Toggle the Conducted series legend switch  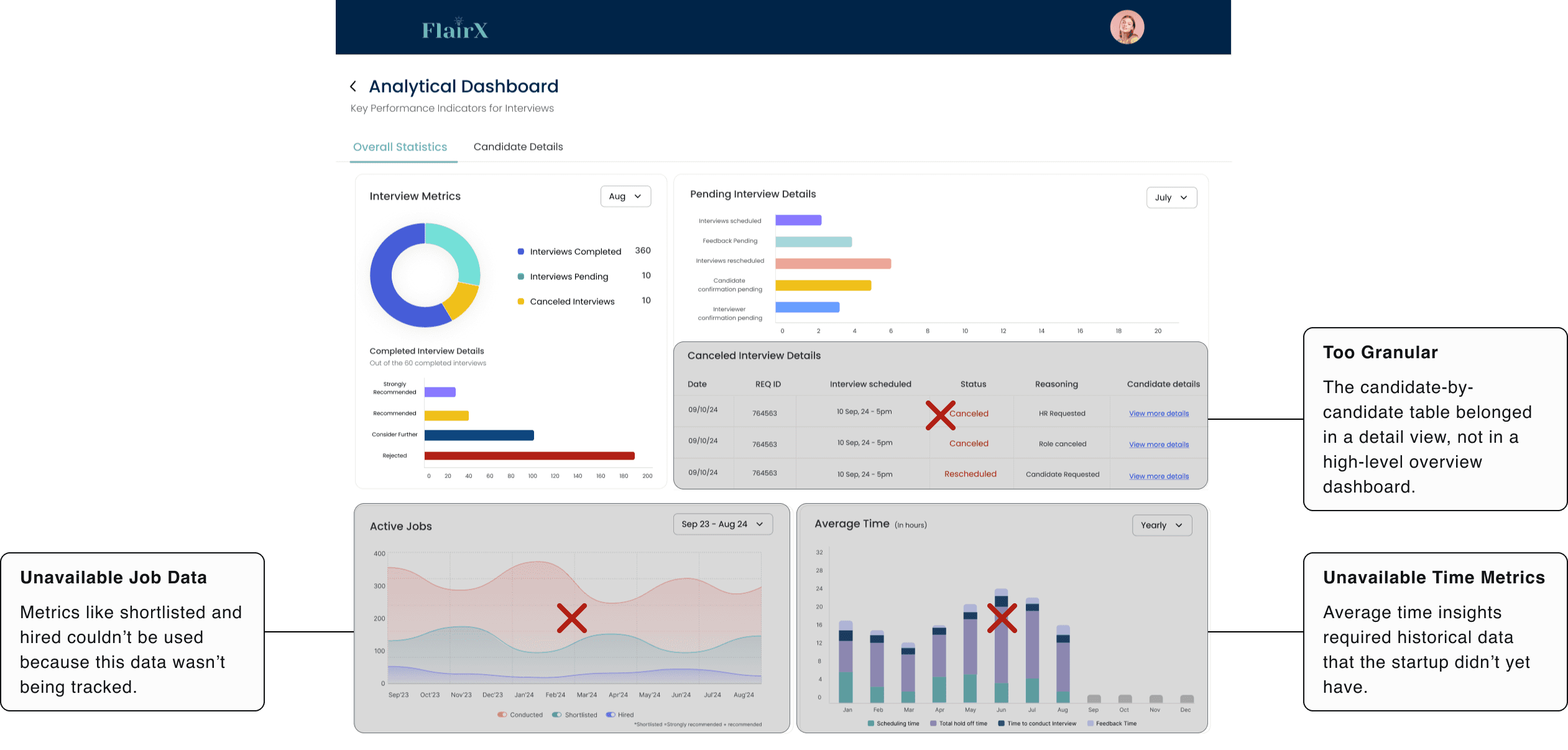coord(502,715)
